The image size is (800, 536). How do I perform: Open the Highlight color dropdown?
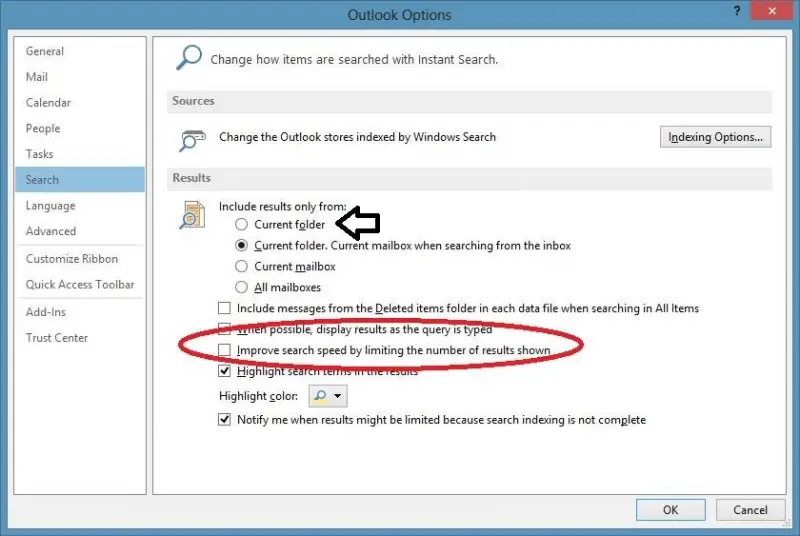328,396
